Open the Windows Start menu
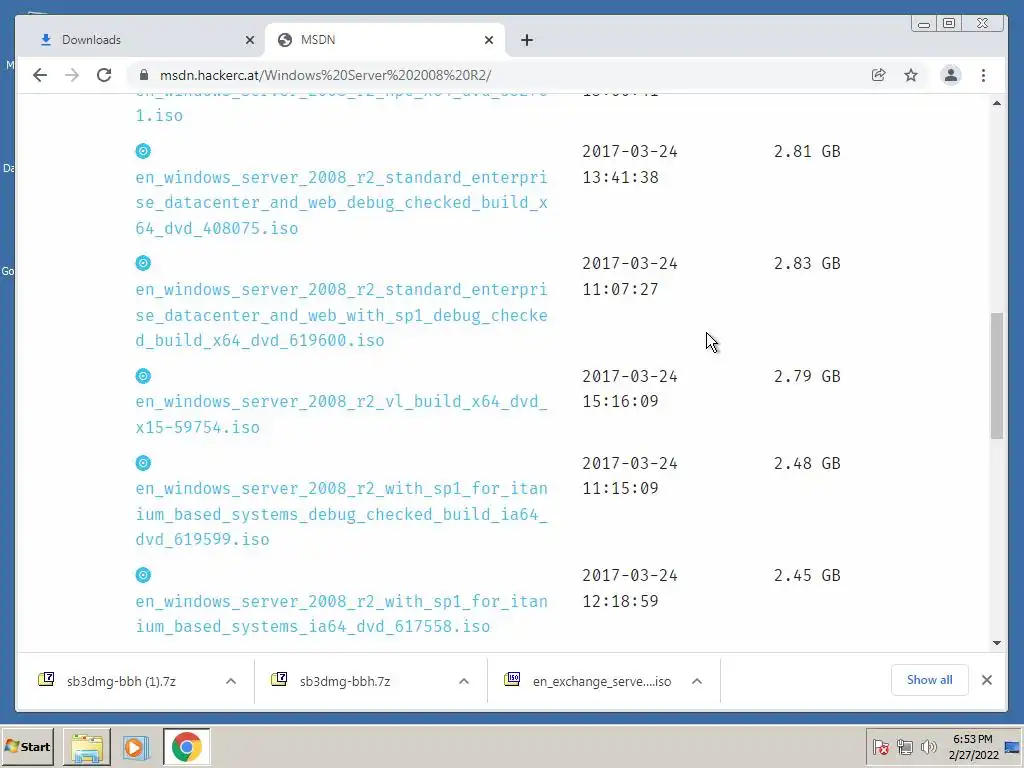 (27, 746)
